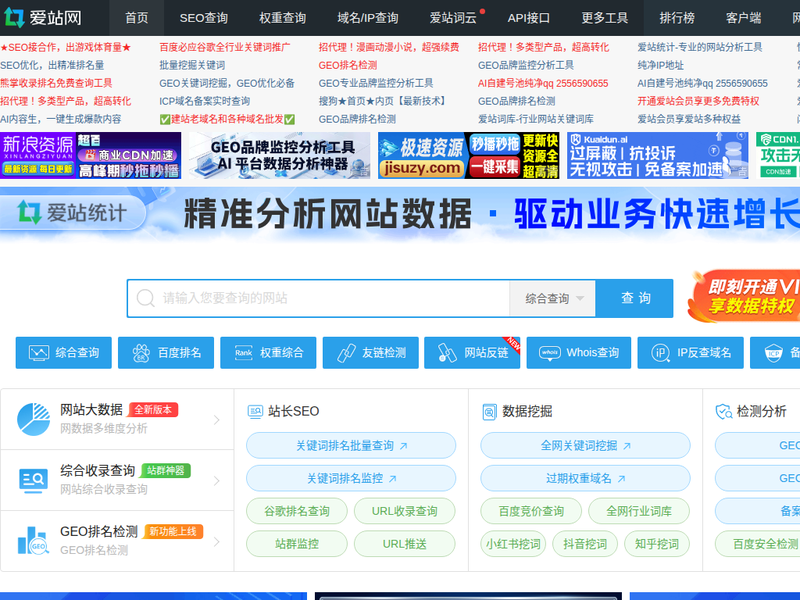Open the 更多工具 menu
This screenshot has width=800, height=600.
tap(605, 18)
